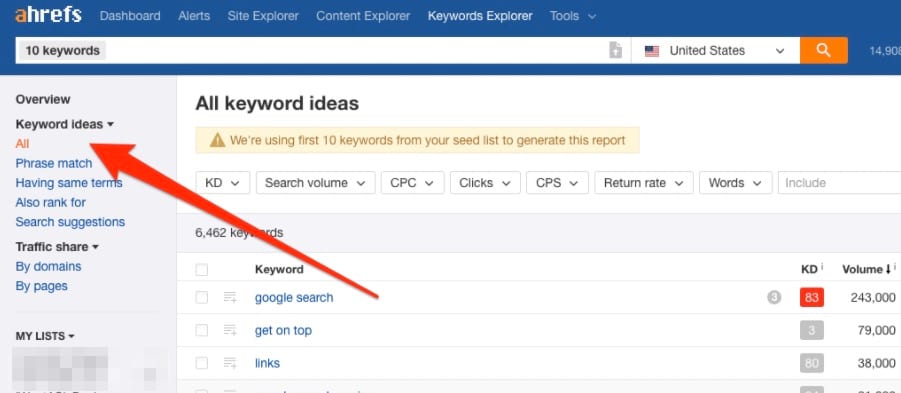
Task: Open Content Explorer in top navigation
Action: tap(363, 16)
